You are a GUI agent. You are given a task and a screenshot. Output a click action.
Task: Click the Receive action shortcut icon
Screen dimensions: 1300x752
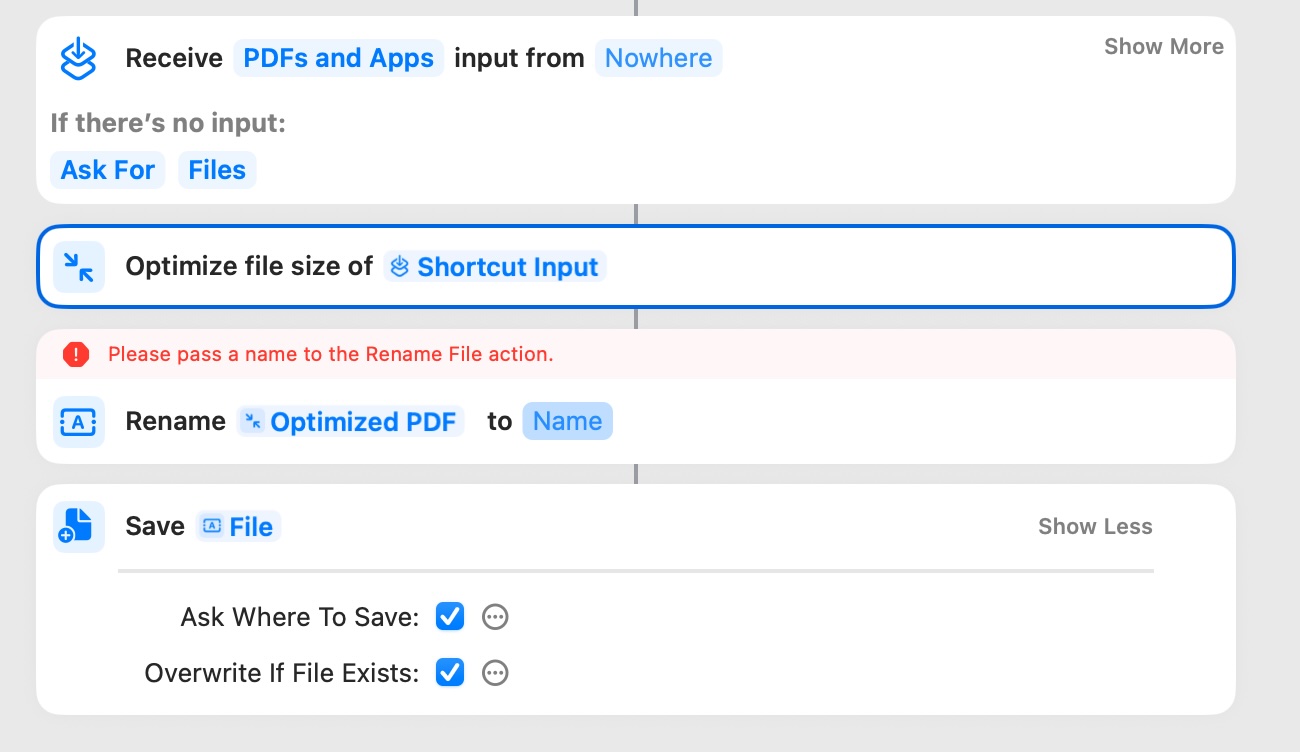coord(78,58)
